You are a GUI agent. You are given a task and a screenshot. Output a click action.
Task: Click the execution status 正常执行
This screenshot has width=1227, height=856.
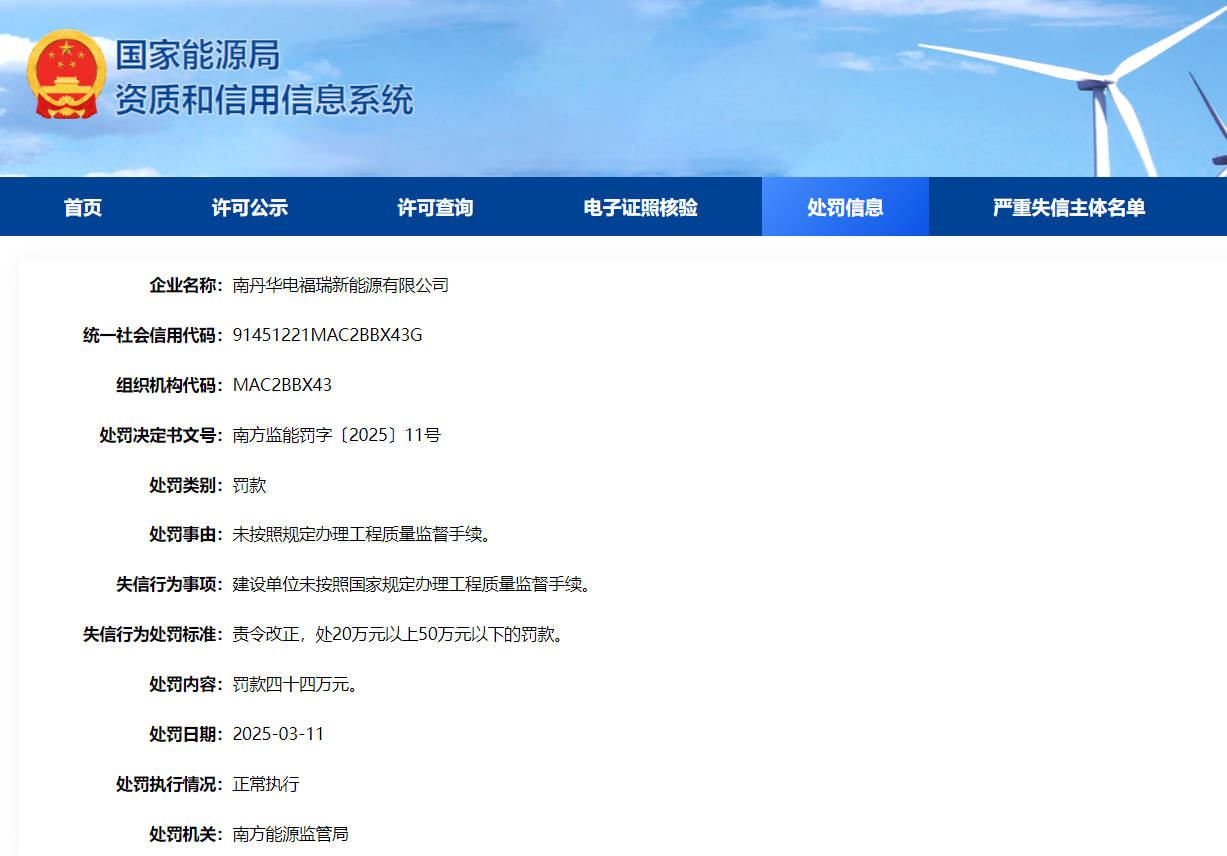(x=266, y=784)
